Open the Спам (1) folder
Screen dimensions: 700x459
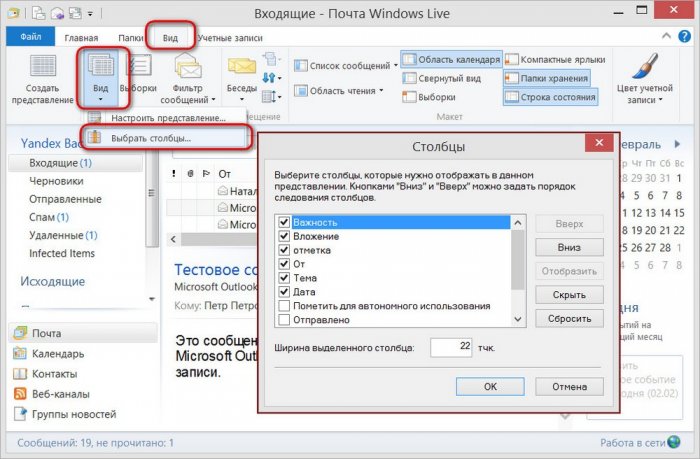coord(49,217)
